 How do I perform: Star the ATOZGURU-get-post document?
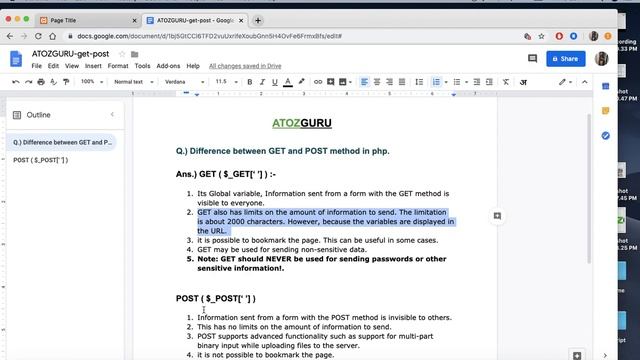point(122,54)
